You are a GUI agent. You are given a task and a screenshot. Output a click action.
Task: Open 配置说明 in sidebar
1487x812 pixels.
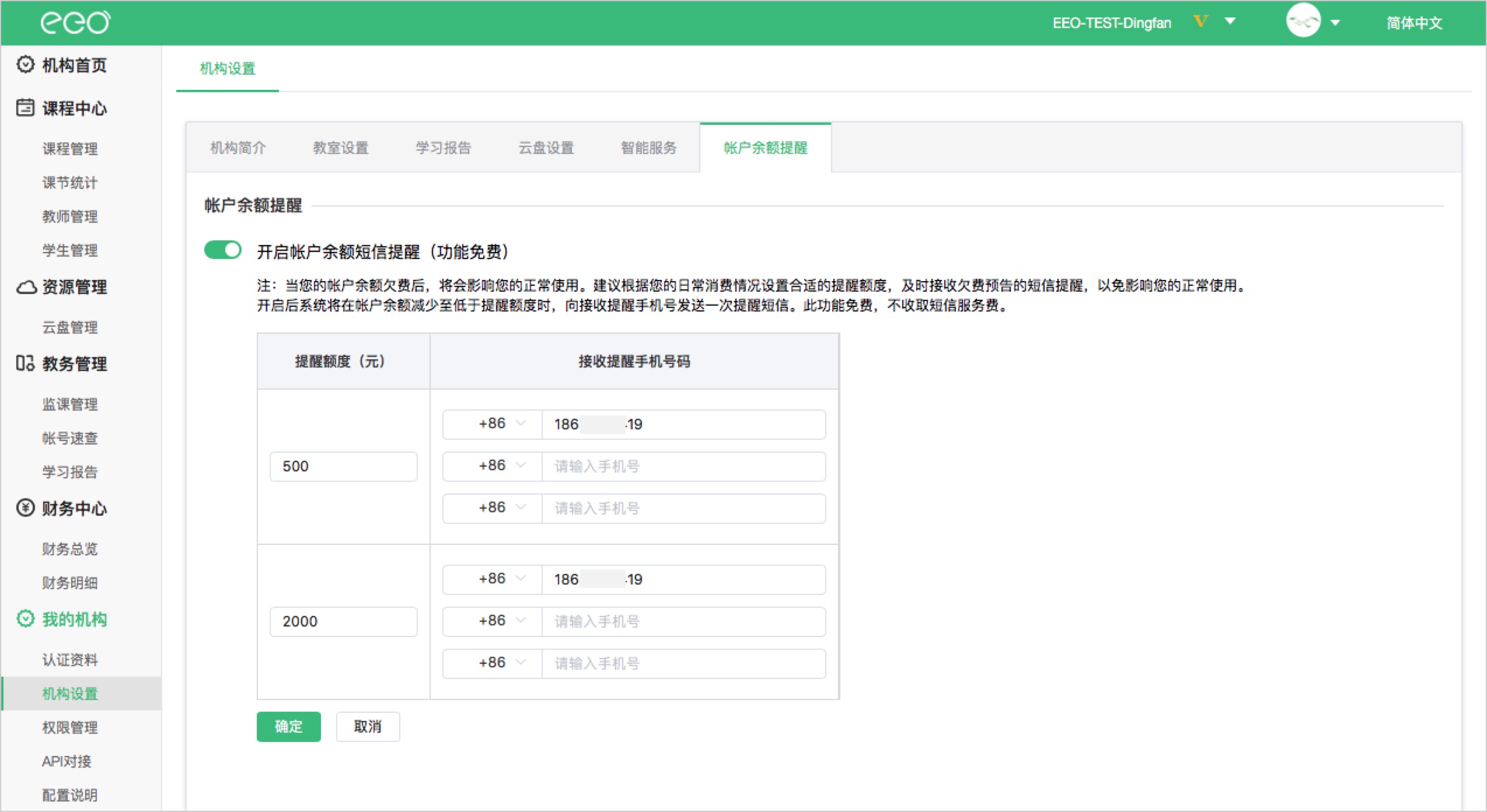(x=70, y=795)
